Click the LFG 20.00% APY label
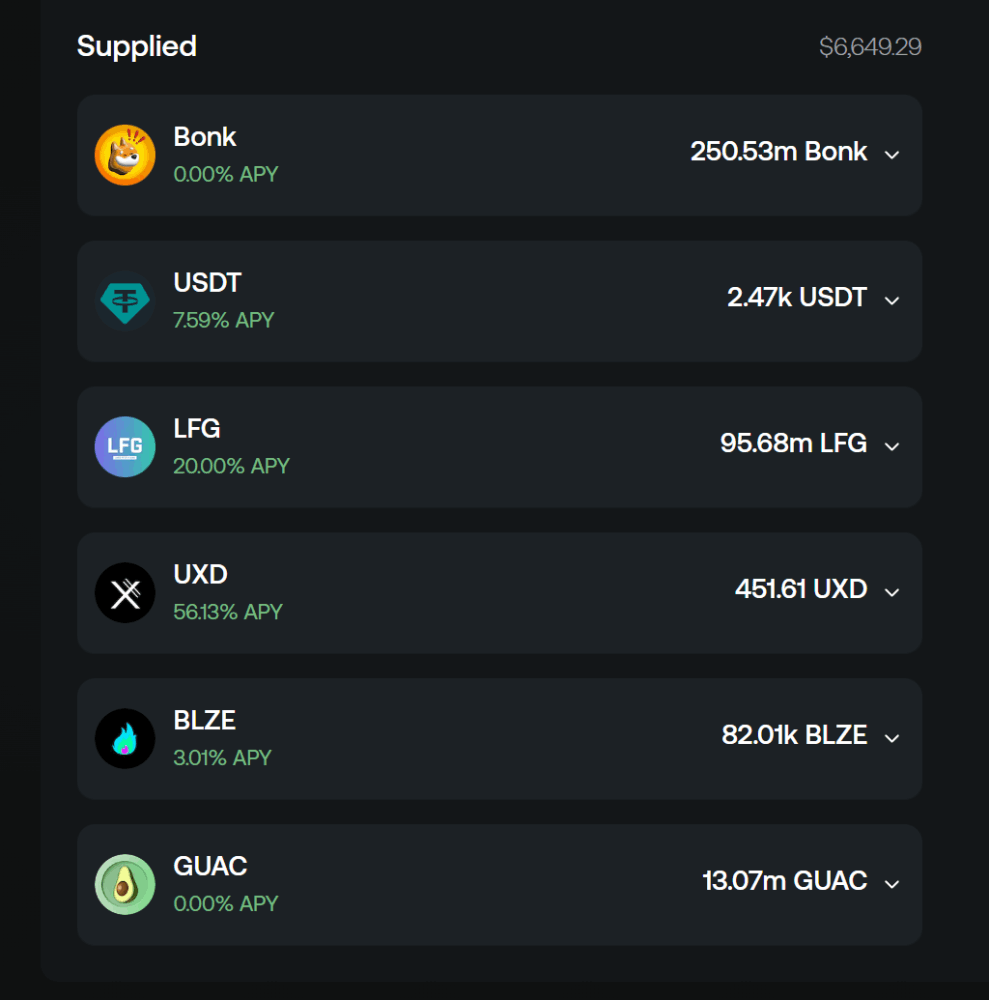The width and height of the screenshot is (989, 1000). pos(231,466)
